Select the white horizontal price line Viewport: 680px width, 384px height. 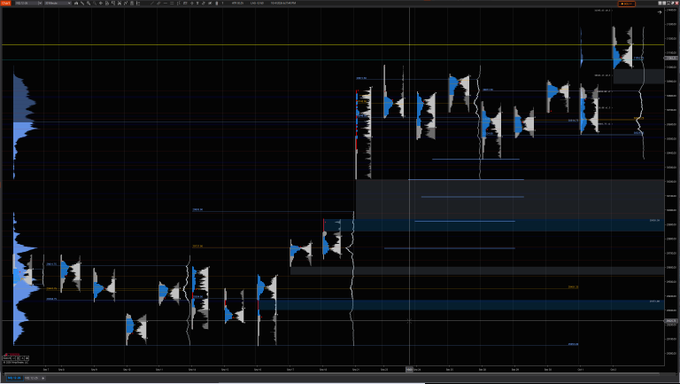(333, 321)
